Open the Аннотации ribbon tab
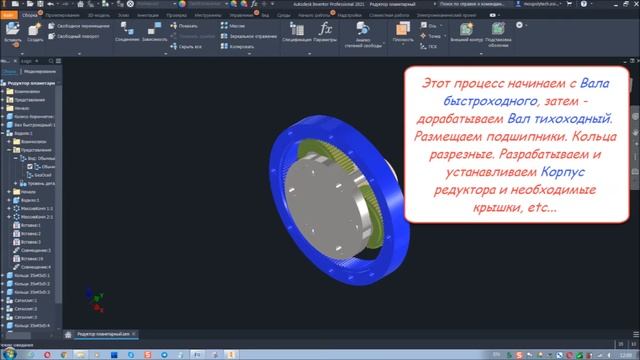This screenshot has height=360, width=640. click(148, 15)
